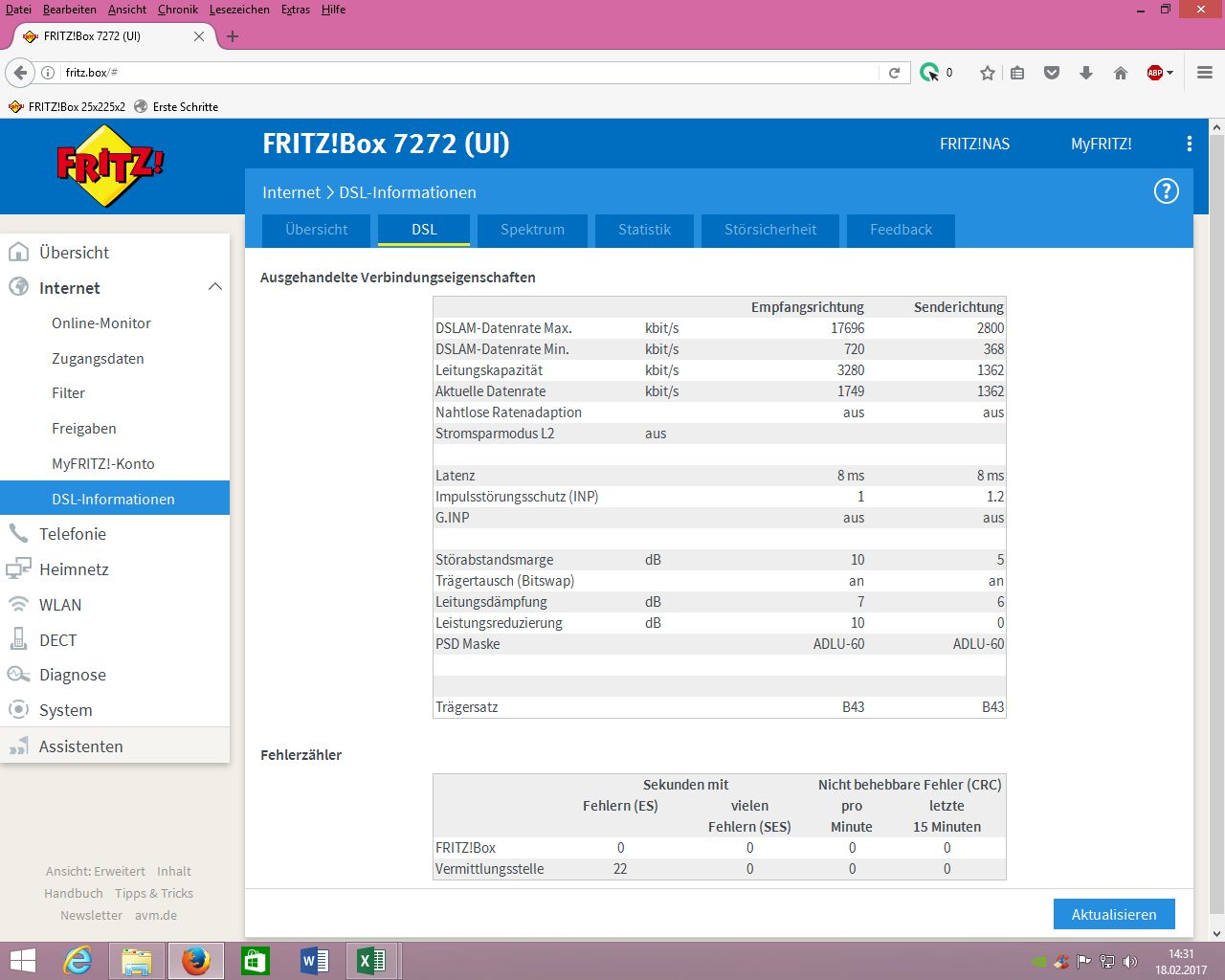Open the Firefox hamburger menu

coord(1204,73)
